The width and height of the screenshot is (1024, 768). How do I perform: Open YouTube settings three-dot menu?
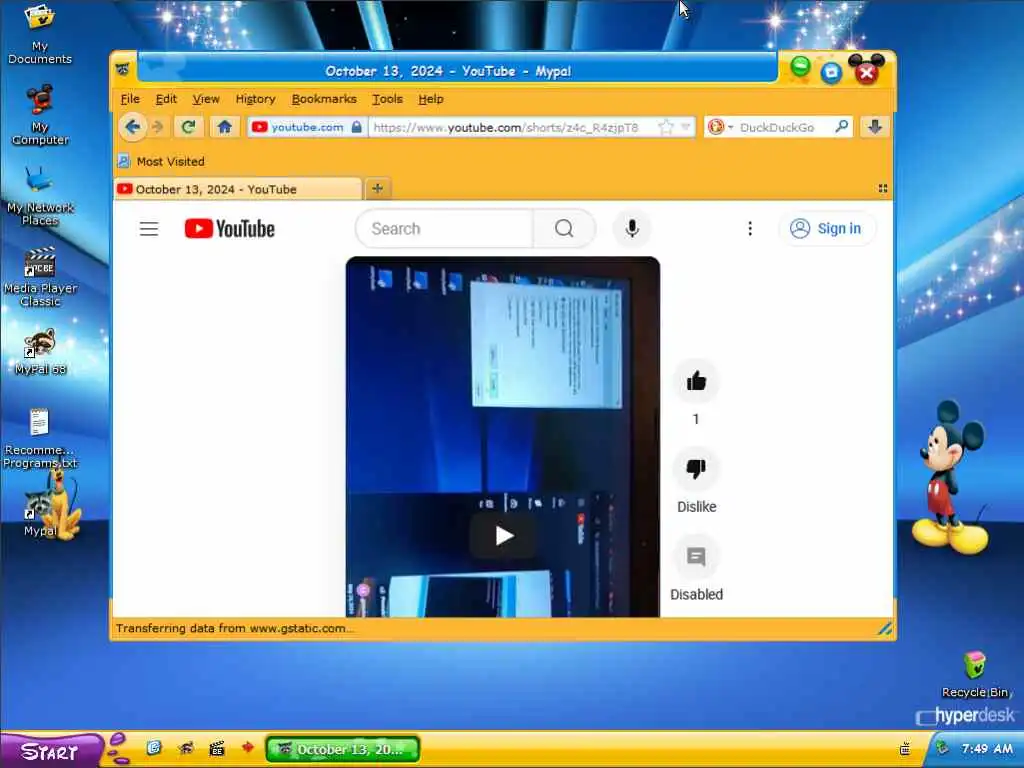click(x=750, y=229)
